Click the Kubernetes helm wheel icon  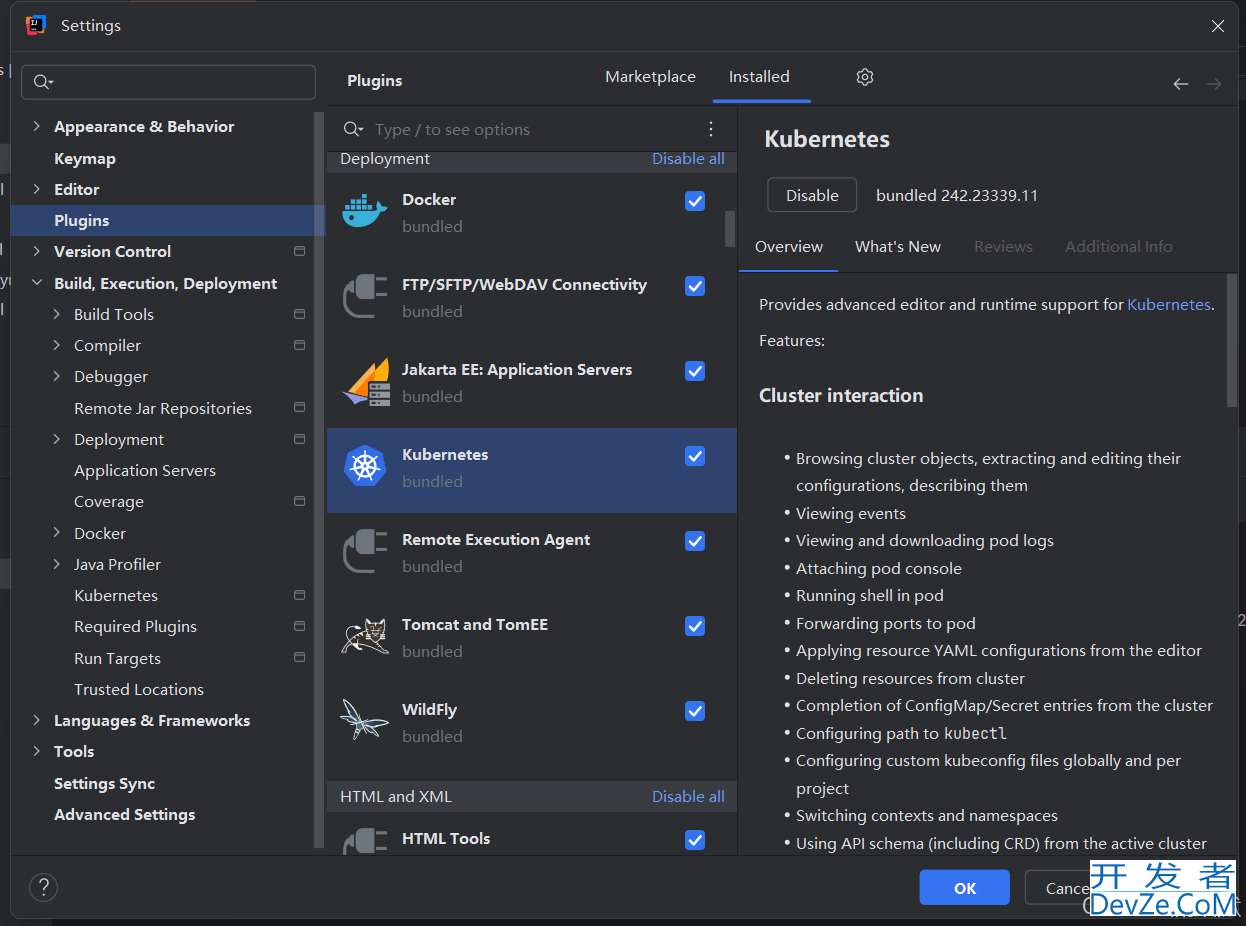pos(365,467)
